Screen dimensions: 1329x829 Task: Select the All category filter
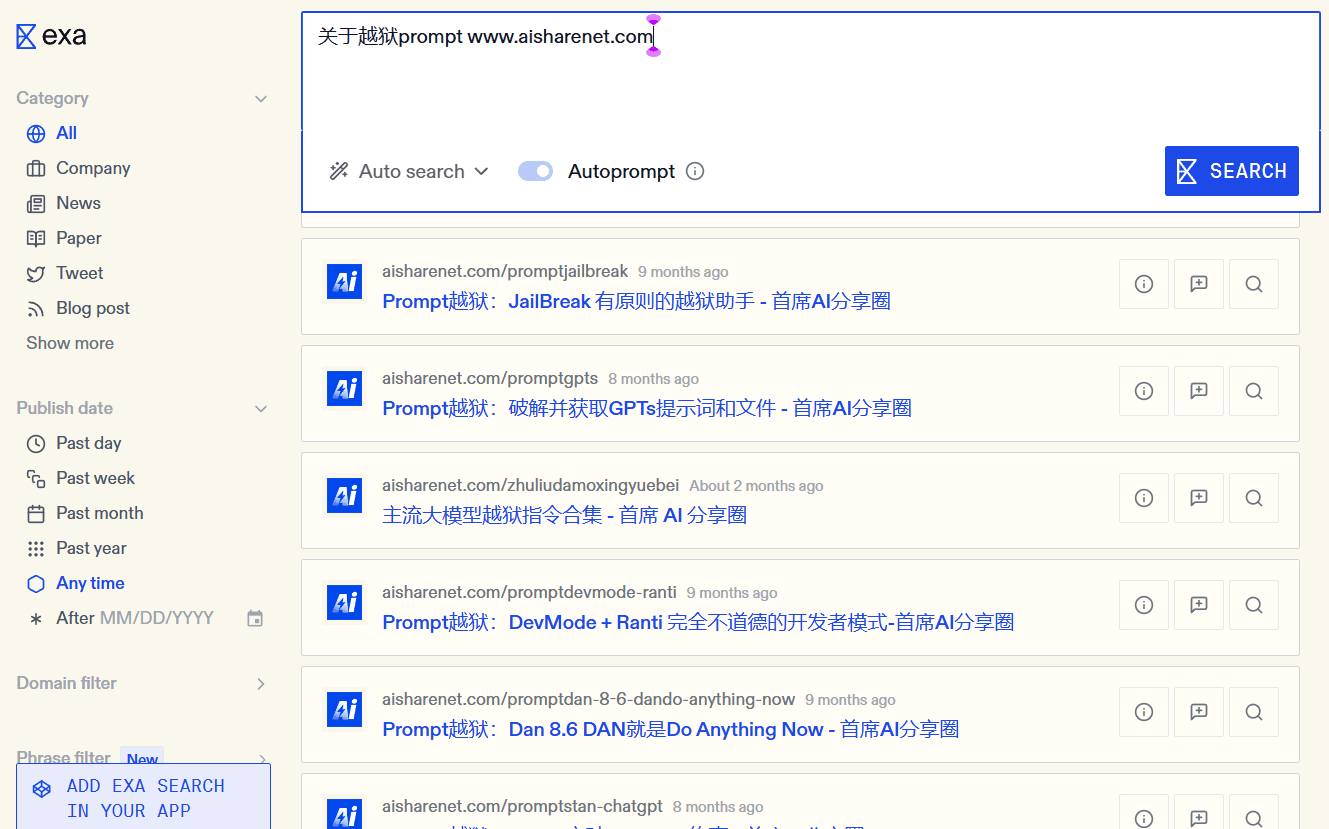point(51,133)
